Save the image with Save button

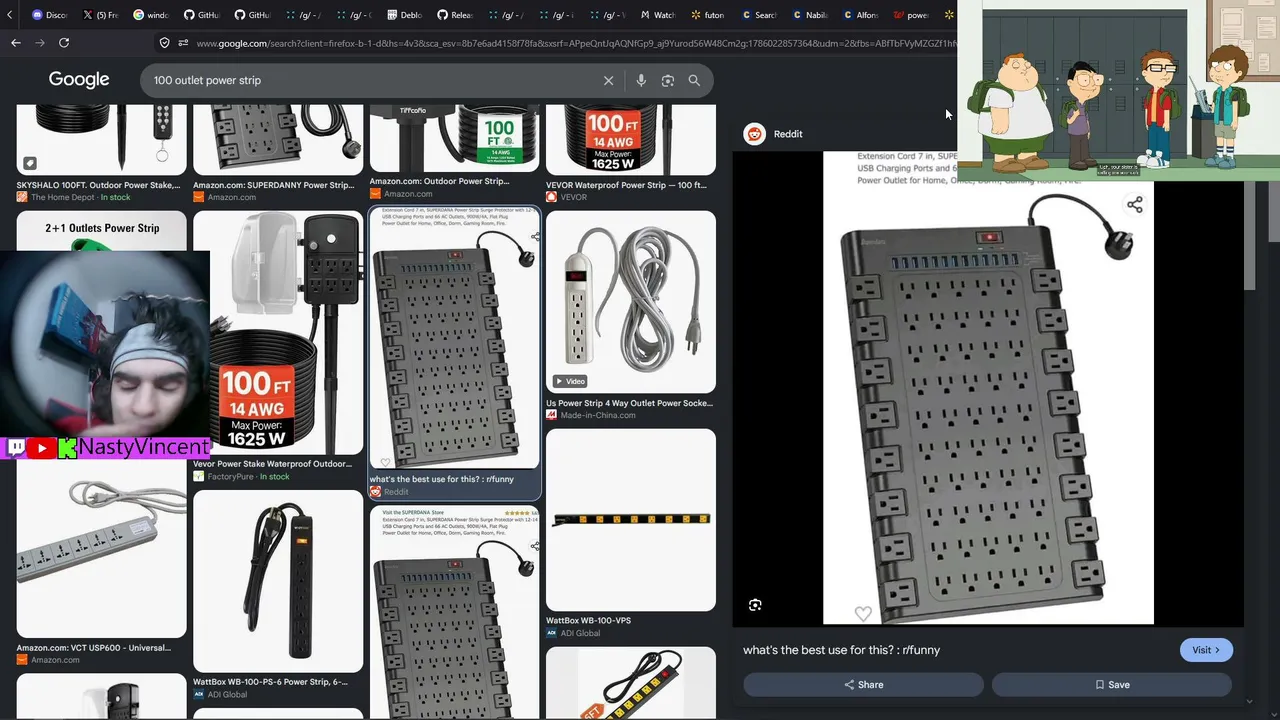click(1111, 685)
